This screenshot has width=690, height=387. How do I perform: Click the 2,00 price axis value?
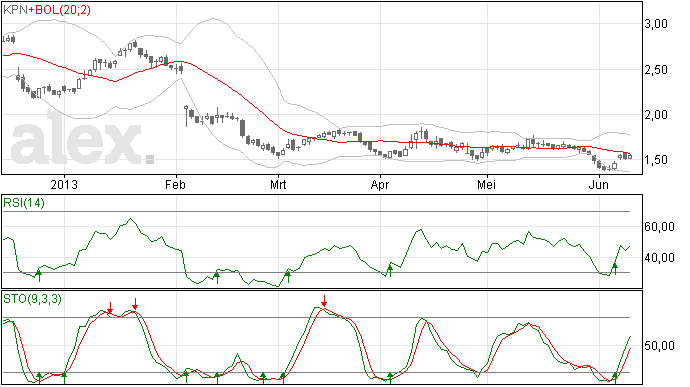tap(656, 115)
